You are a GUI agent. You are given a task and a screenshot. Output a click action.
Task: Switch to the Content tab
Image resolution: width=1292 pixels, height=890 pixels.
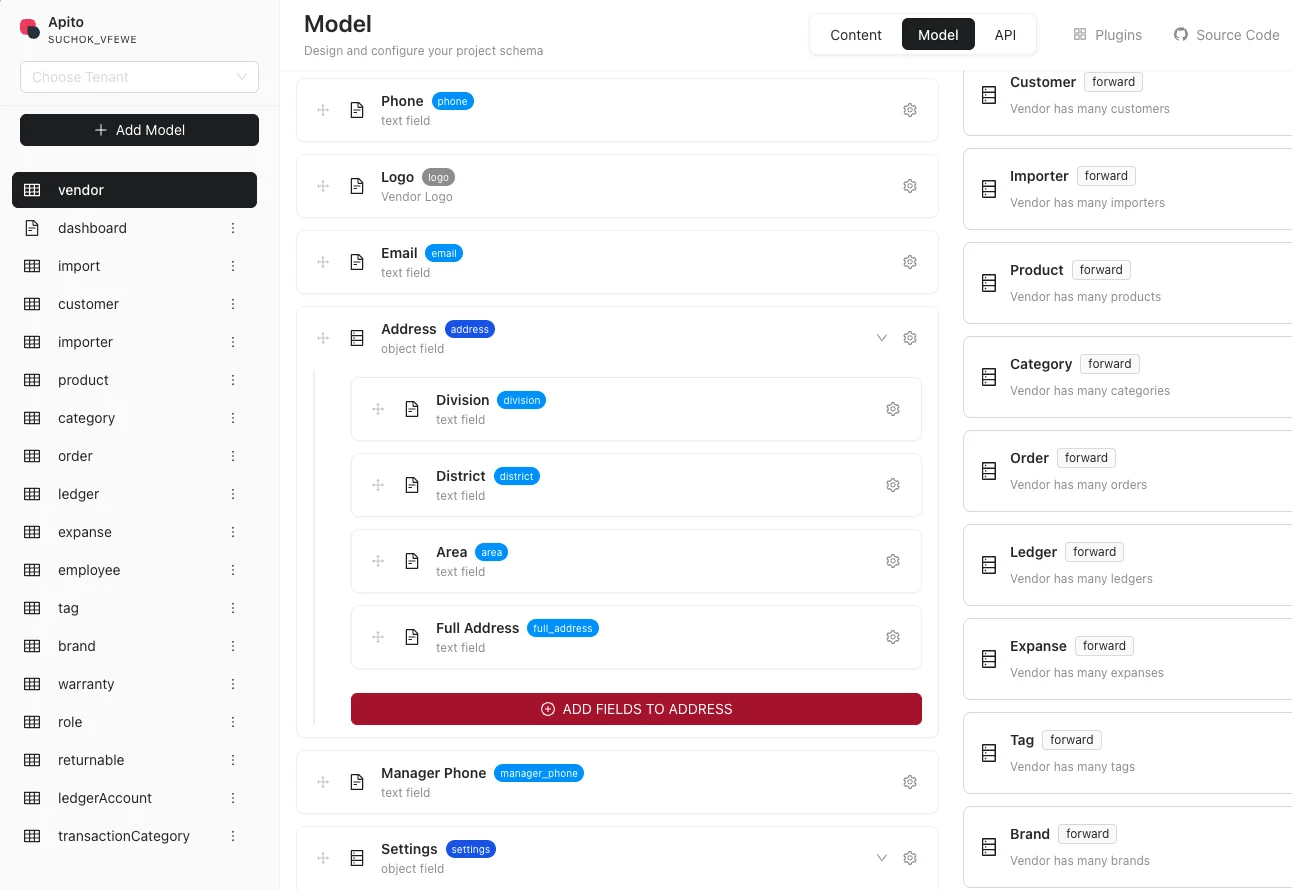855,34
